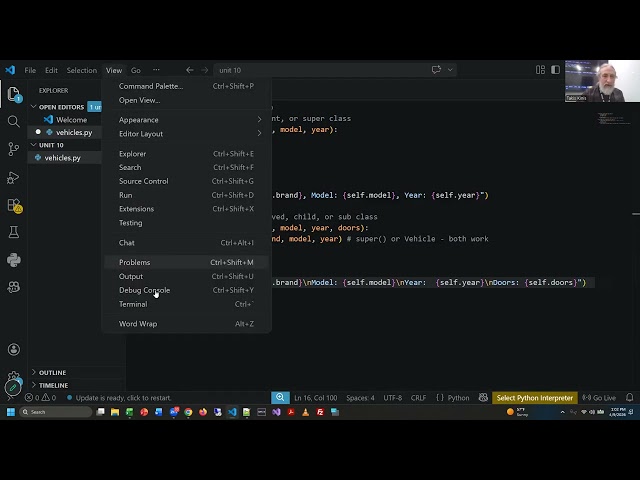Image resolution: width=640 pixels, height=480 pixels.
Task: Open Run and Debug activity icon
Action: click(x=13, y=178)
